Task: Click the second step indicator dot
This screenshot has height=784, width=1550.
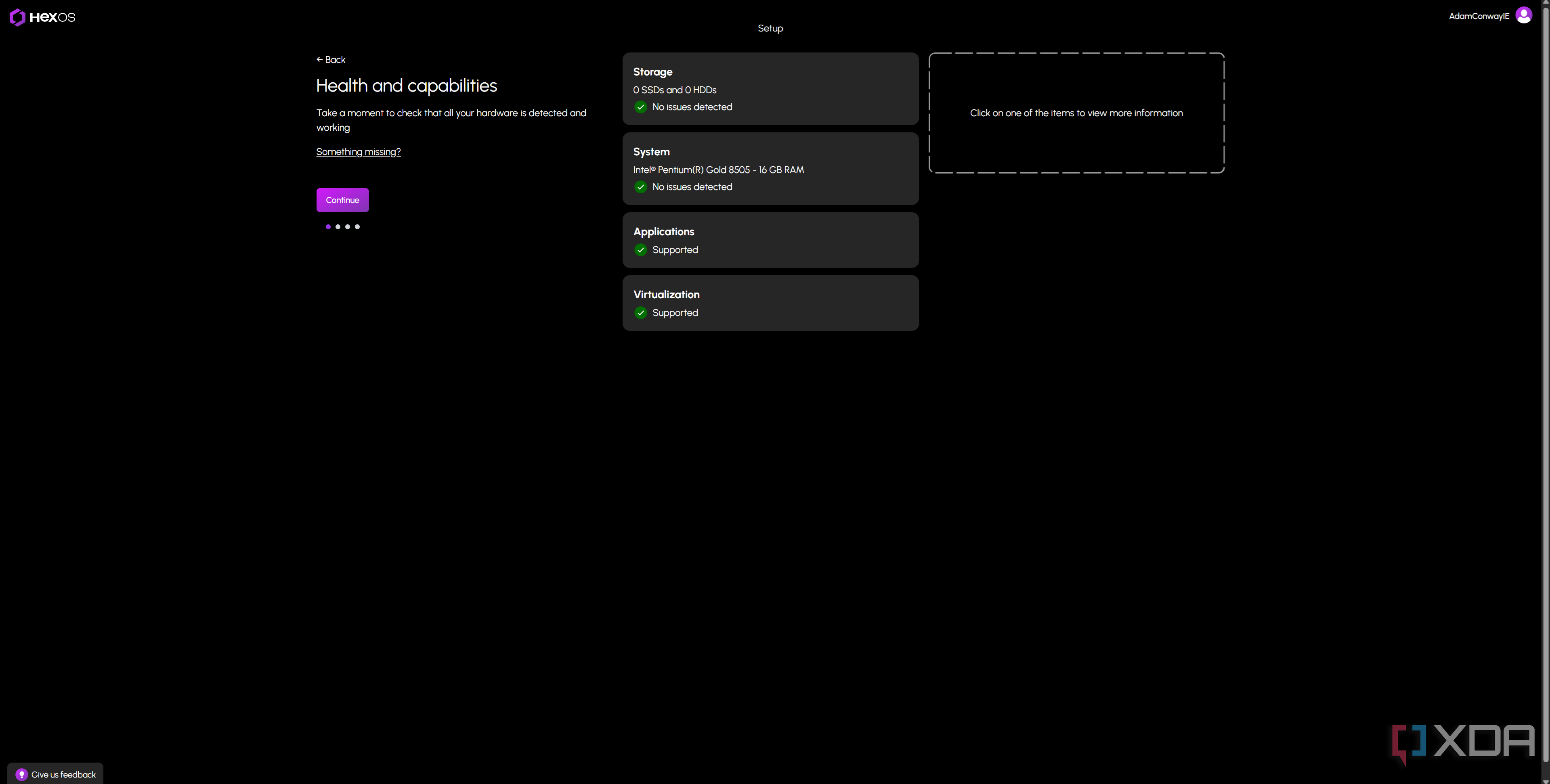Action: pos(338,227)
